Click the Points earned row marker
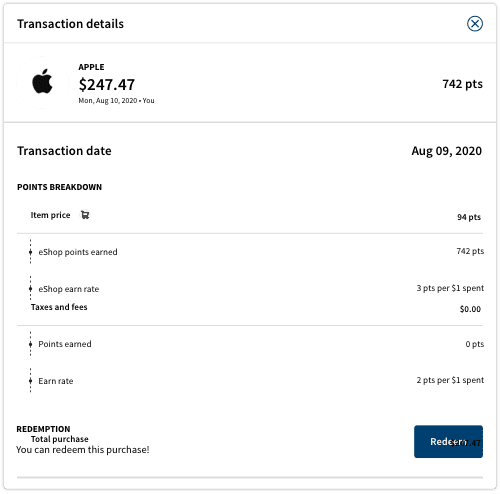This screenshot has height=494, width=500. pyautogui.click(x=30, y=344)
